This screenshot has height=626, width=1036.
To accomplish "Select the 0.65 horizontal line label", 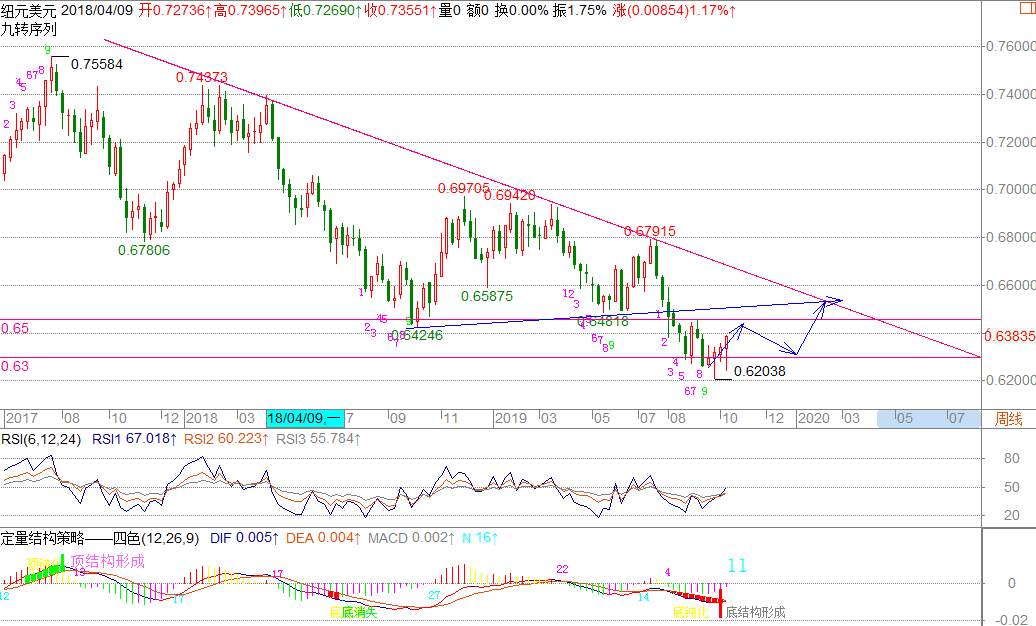I will [15, 329].
